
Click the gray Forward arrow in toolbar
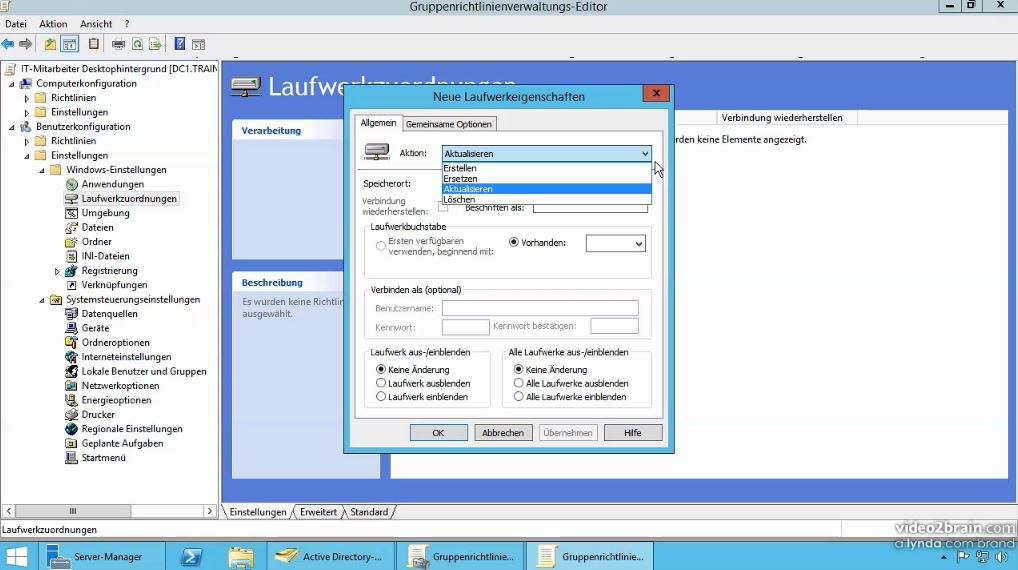coord(25,44)
